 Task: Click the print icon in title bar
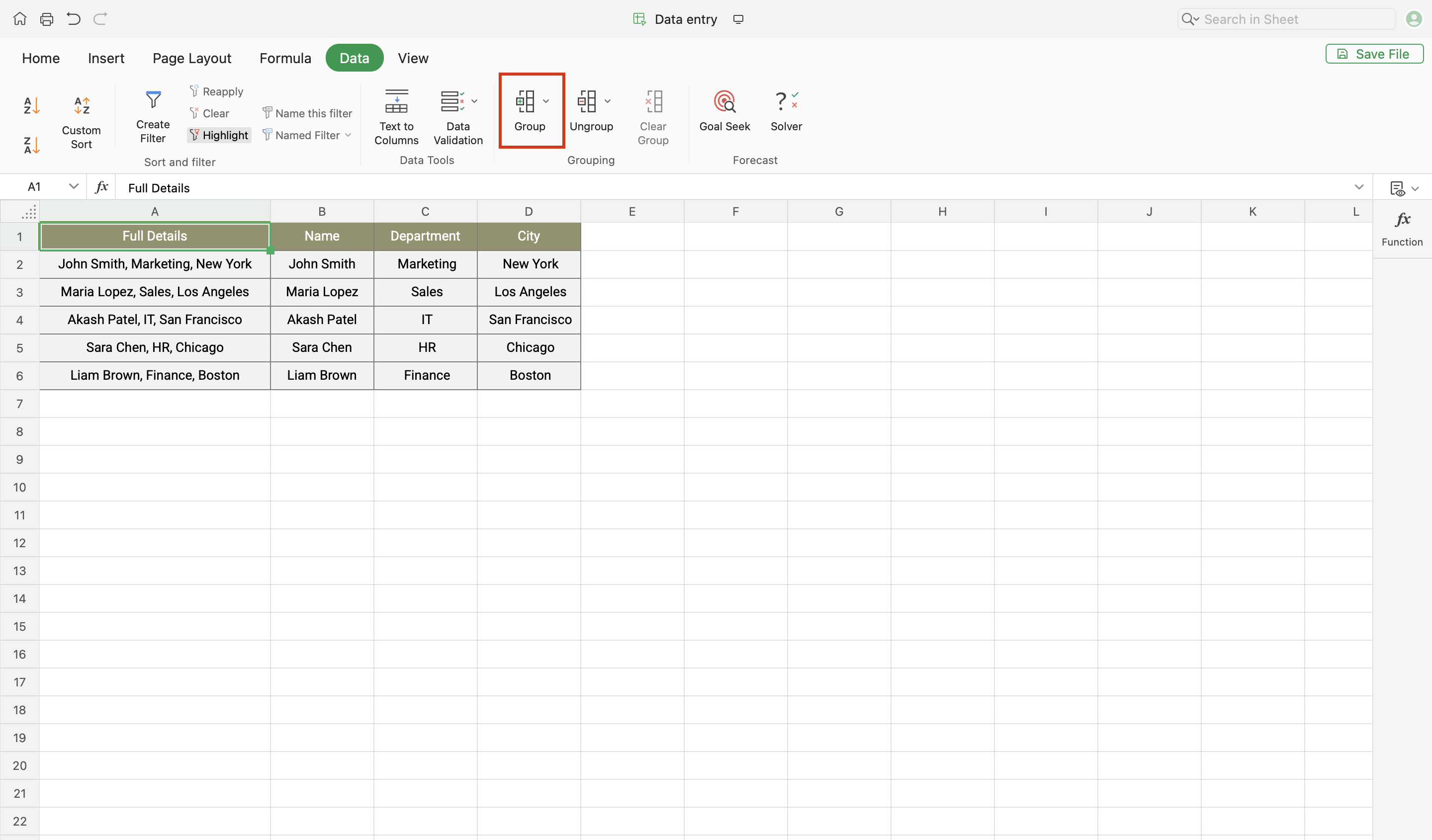tap(47, 19)
